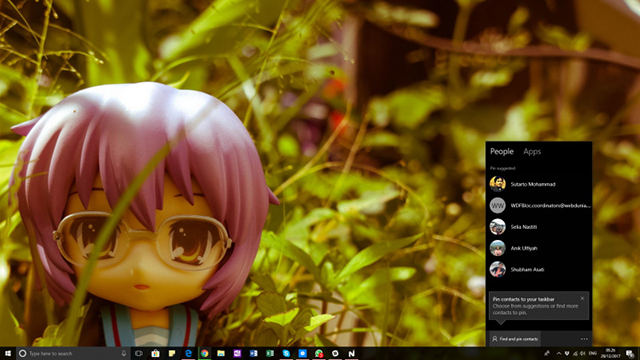This screenshot has height=360, width=640.
Task: Click the WW initials avatar
Action: click(x=498, y=205)
